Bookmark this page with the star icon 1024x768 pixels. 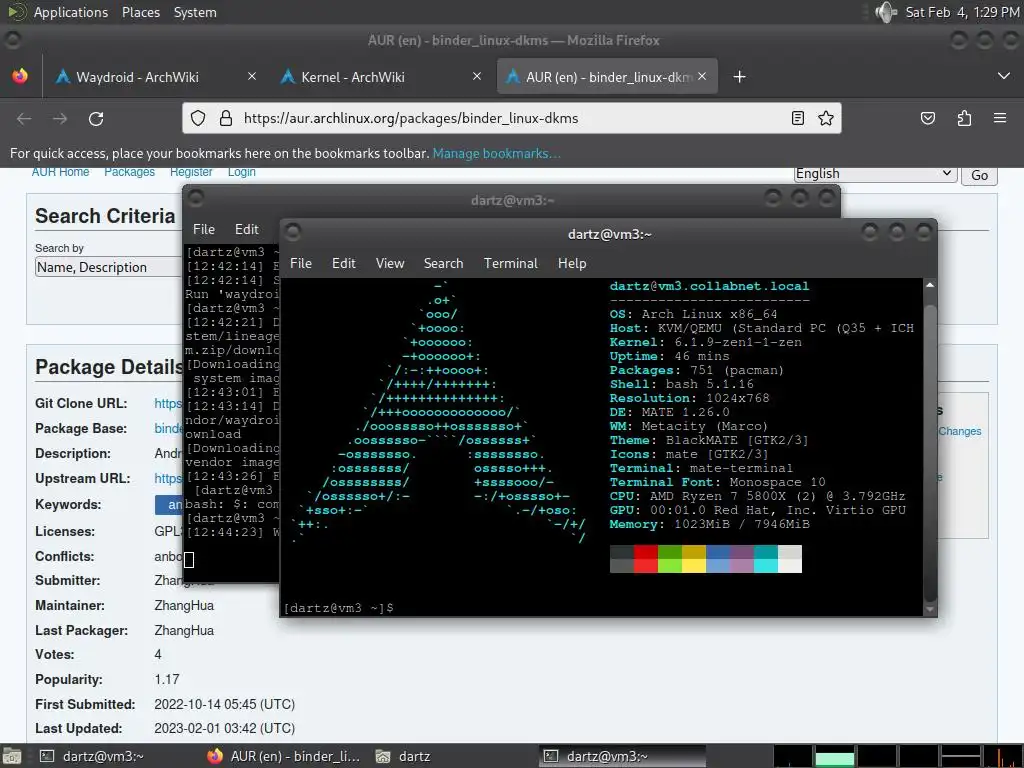coord(825,118)
